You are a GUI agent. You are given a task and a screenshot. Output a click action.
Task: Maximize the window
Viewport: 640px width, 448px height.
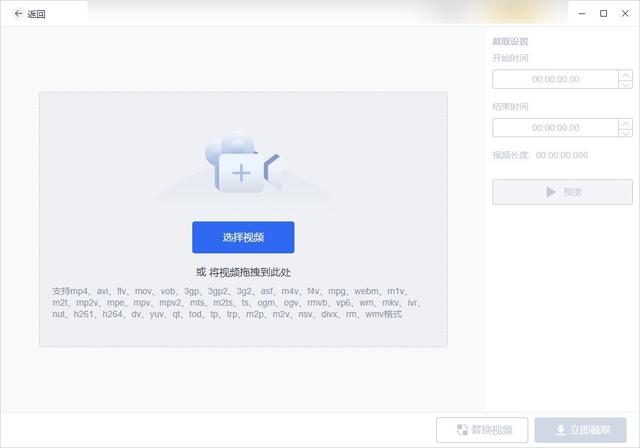(603, 13)
